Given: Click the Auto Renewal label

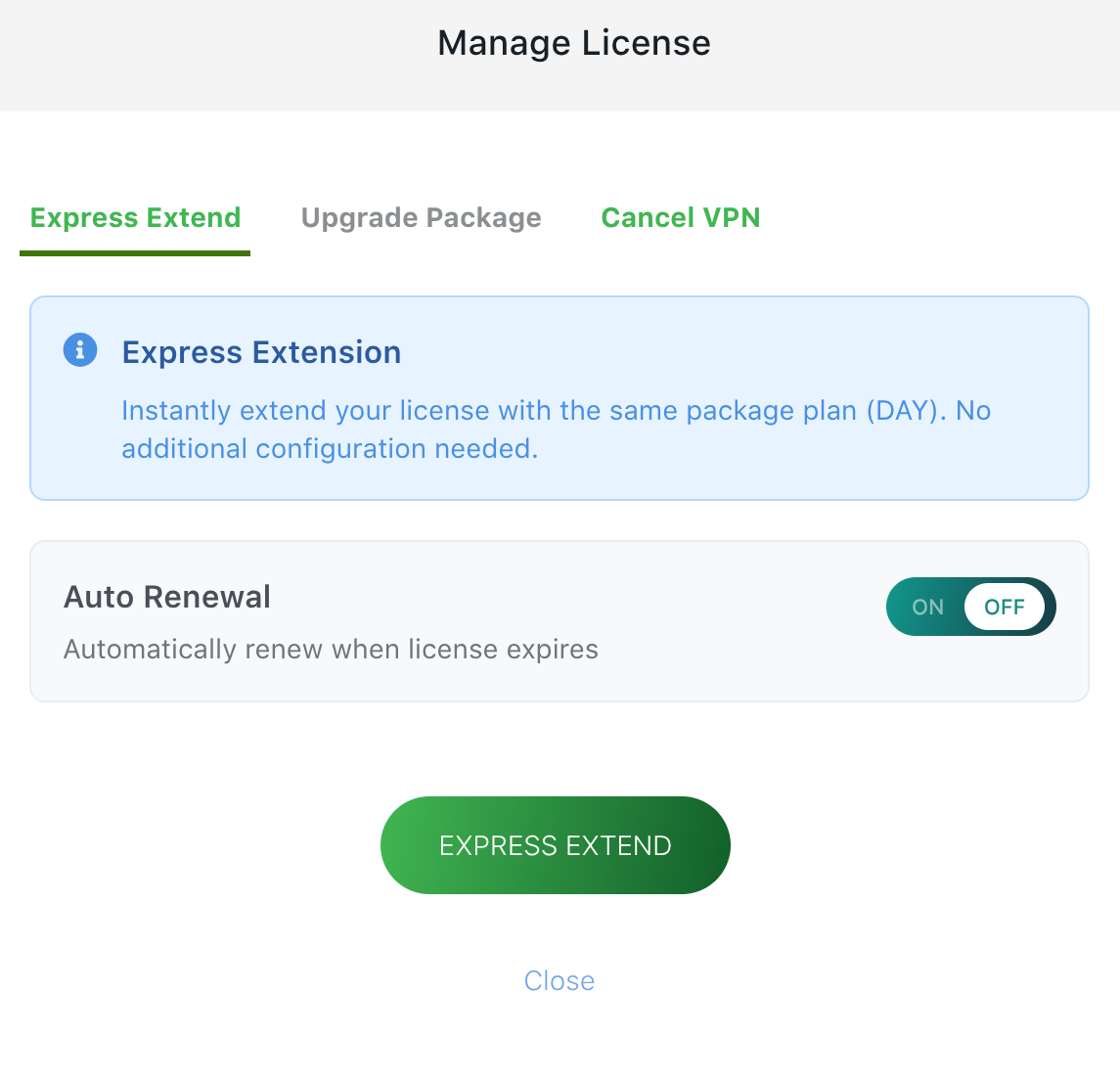Looking at the screenshot, I should (x=167, y=597).
